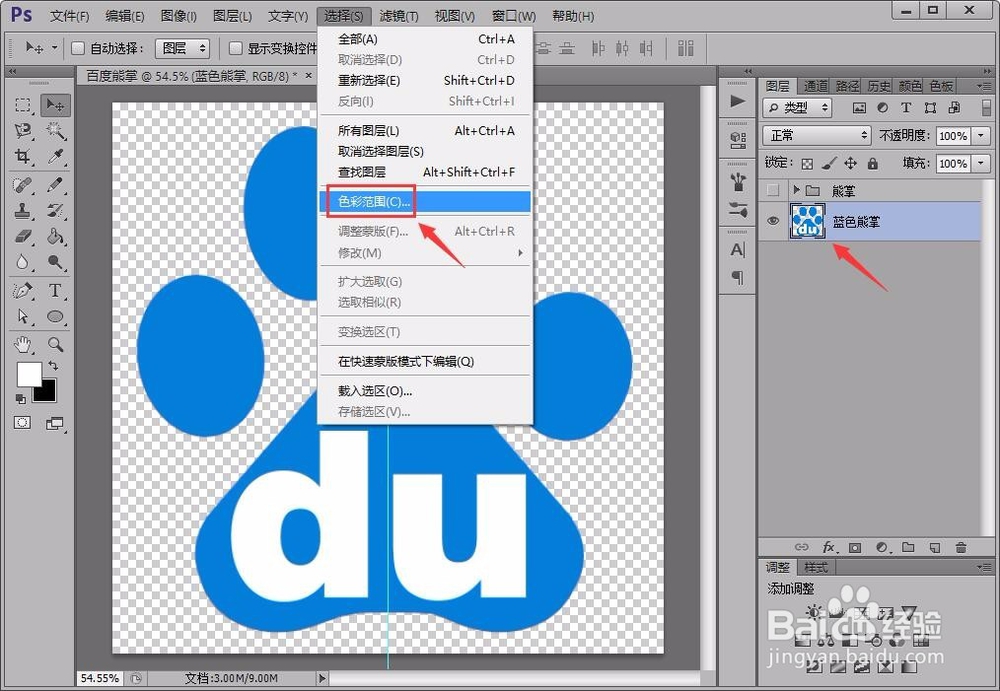Select the History Brush tool
Screen dimensions: 1000x691
(x=55, y=211)
